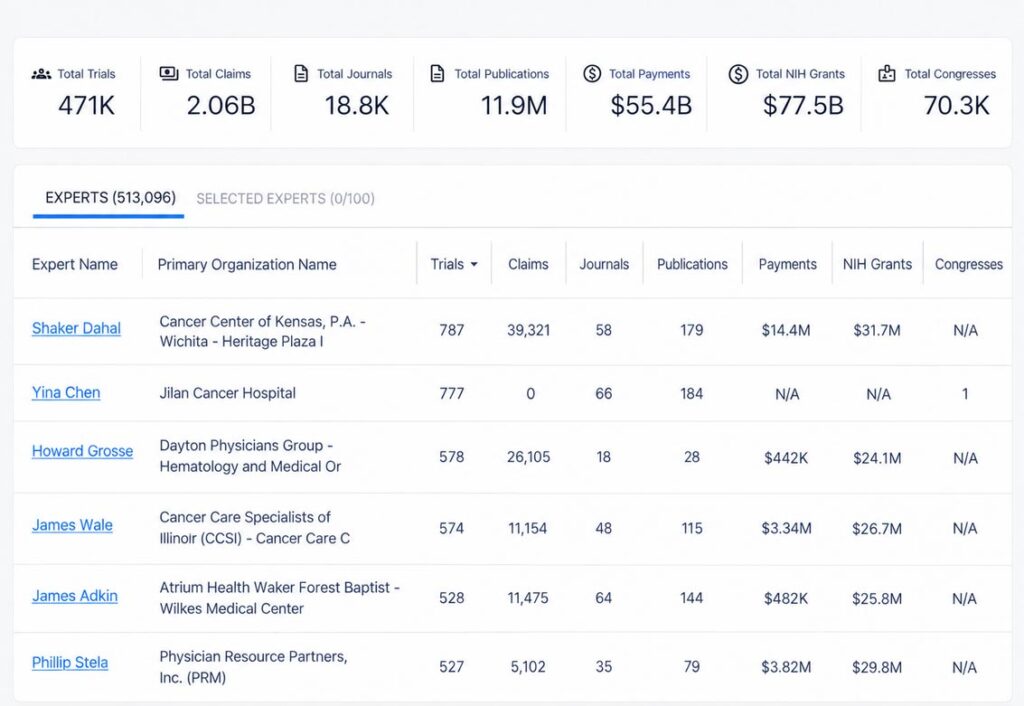Click the $24.1M NIH grants cell
Image resolution: width=1024 pixels, height=706 pixels.
pyautogui.click(x=876, y=458)
